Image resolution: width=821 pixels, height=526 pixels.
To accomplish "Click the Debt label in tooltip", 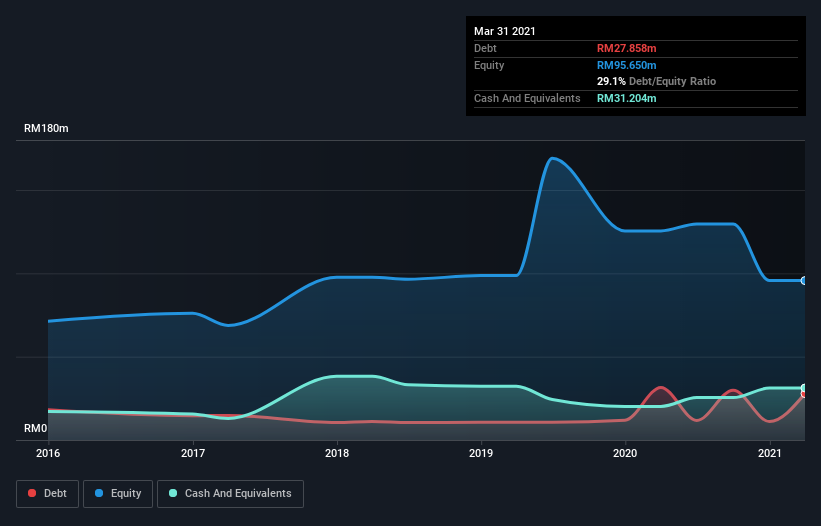I will coord(485,48).
